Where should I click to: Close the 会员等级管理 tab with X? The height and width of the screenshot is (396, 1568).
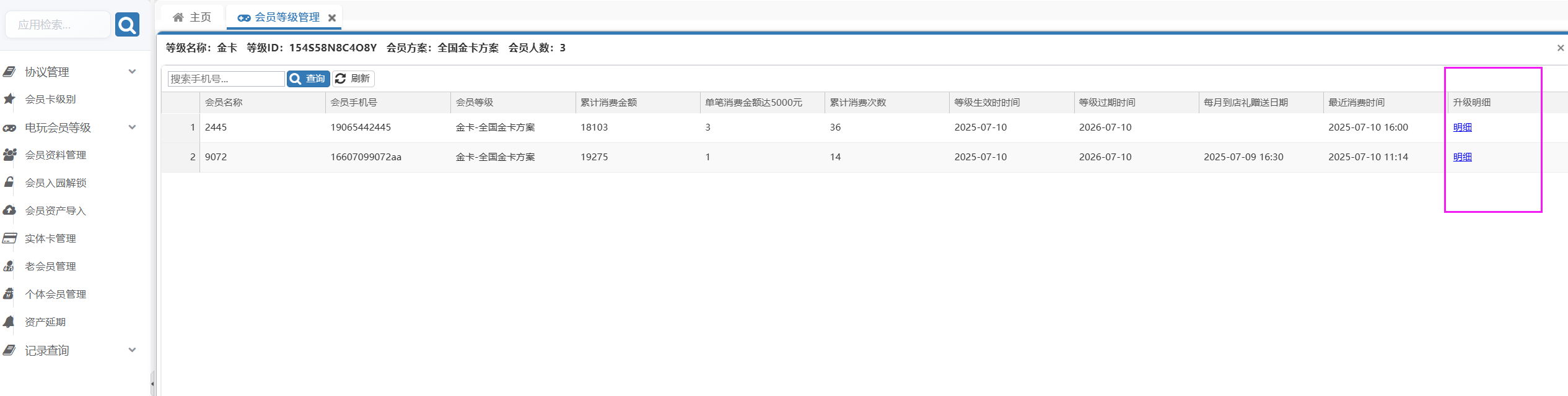(x=332, y=18)
